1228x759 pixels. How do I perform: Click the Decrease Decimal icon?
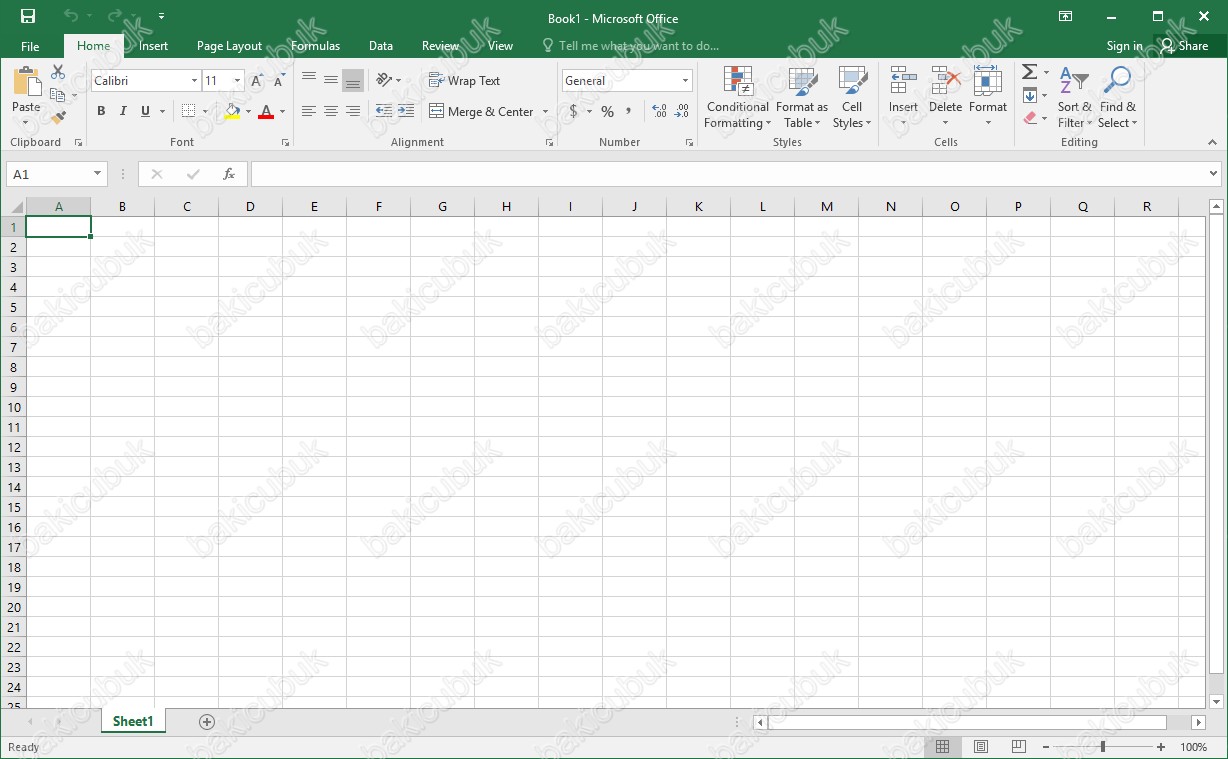[682, 111]
